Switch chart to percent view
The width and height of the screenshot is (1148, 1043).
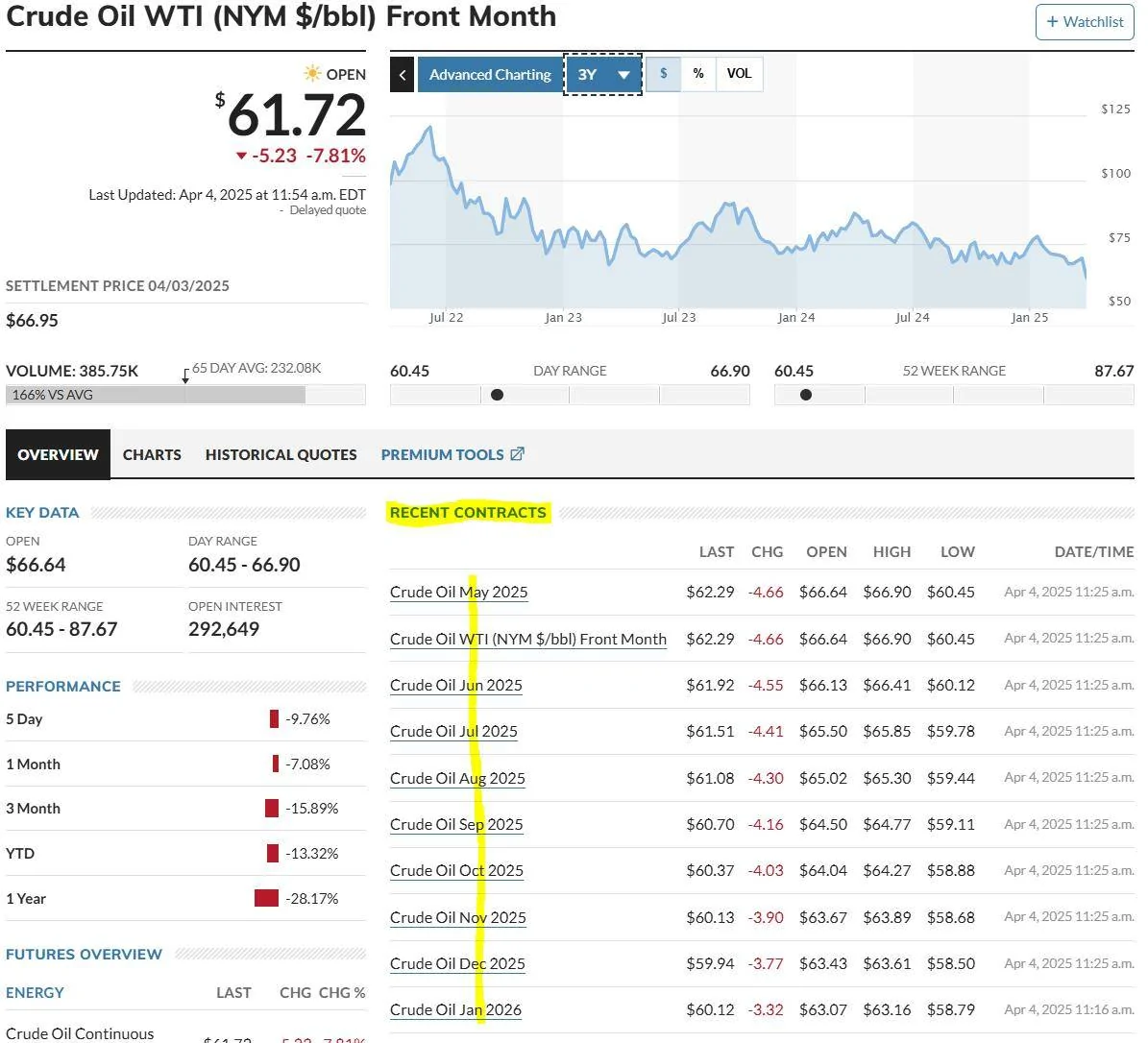coord(698,74)
